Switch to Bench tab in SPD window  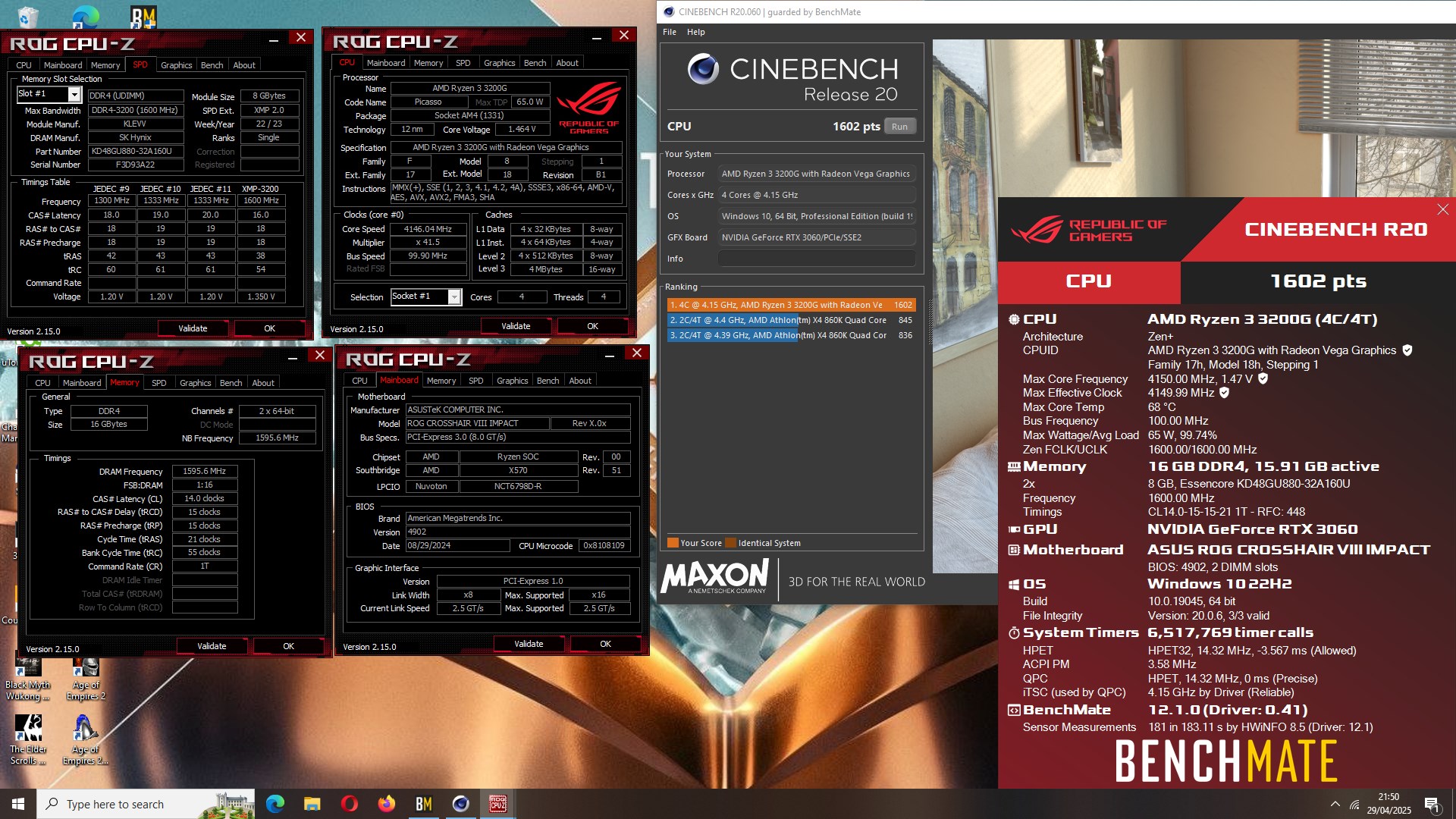pyautogui.click(x=212, y=65)
